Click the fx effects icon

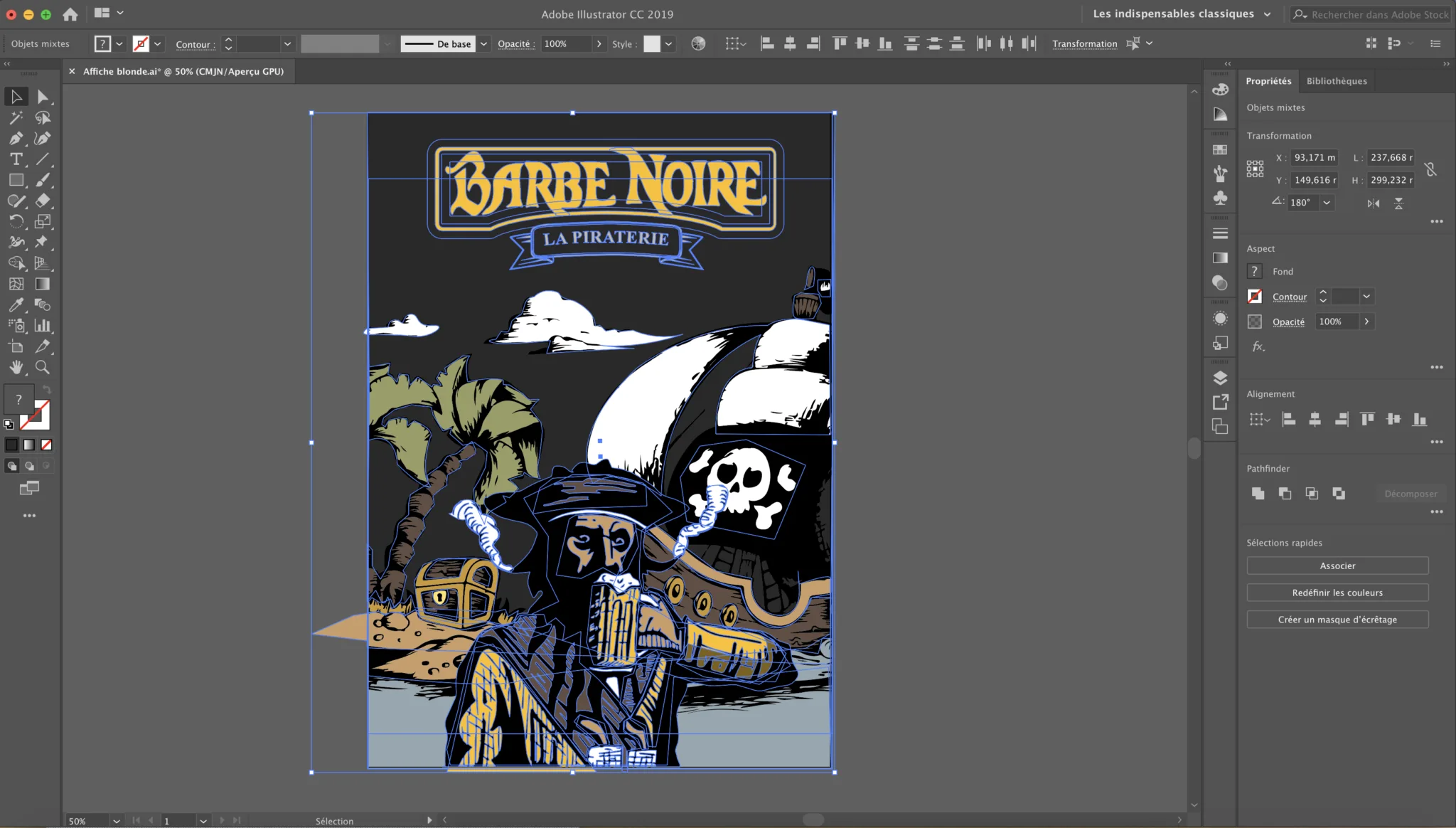[x=1258, y=346]
